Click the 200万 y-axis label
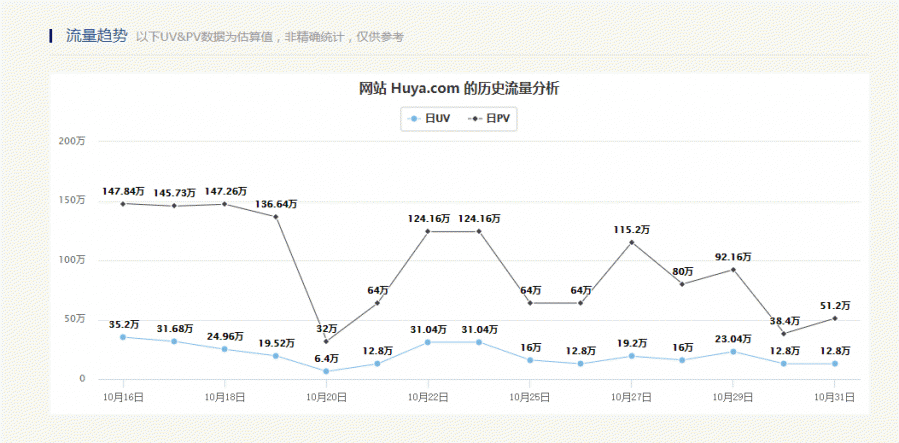This screenshot has height=443, width=899. pyautogui.click(x=72, y=141)
